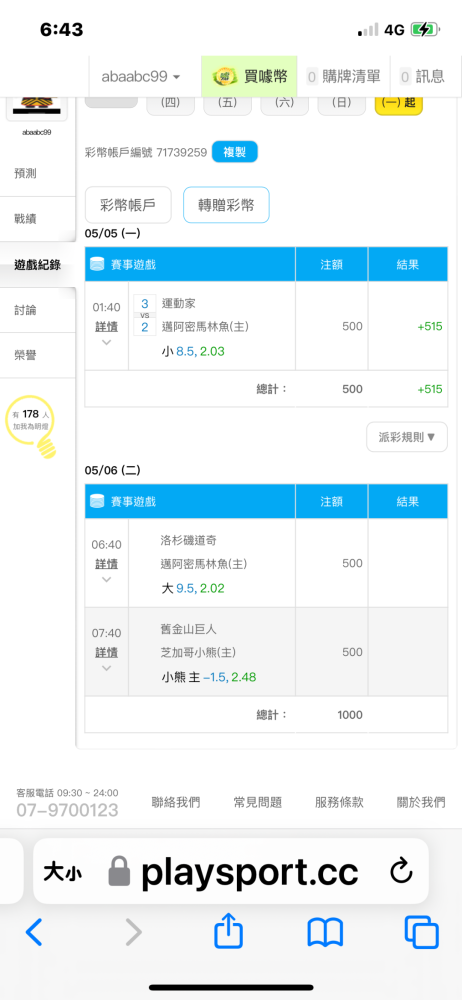Screen dimensions: 462x1000
Task: Click the 買噱幣 coin icon button
Action: 249,77
